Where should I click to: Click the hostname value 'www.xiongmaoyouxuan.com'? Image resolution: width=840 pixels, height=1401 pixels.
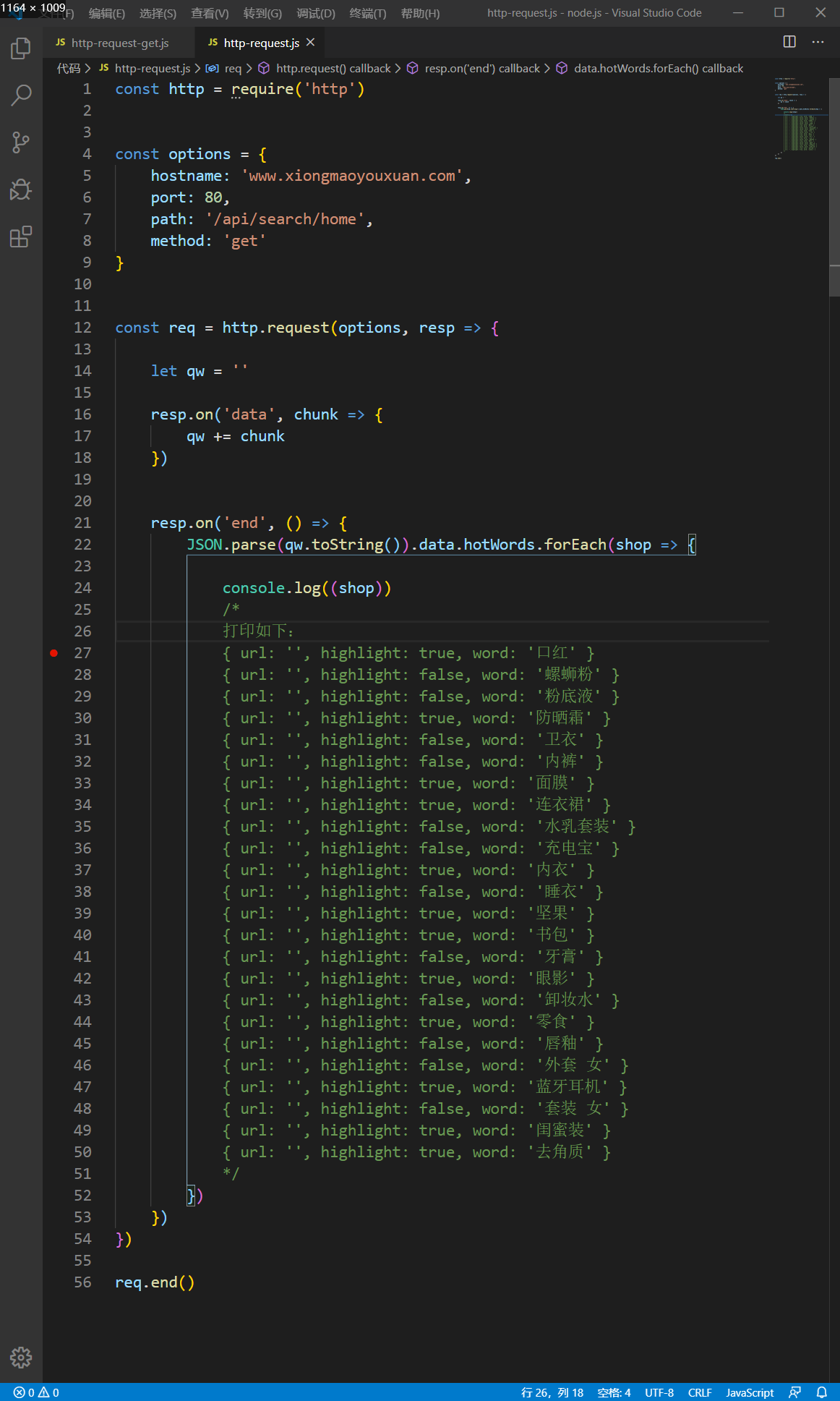click(352, 176)
